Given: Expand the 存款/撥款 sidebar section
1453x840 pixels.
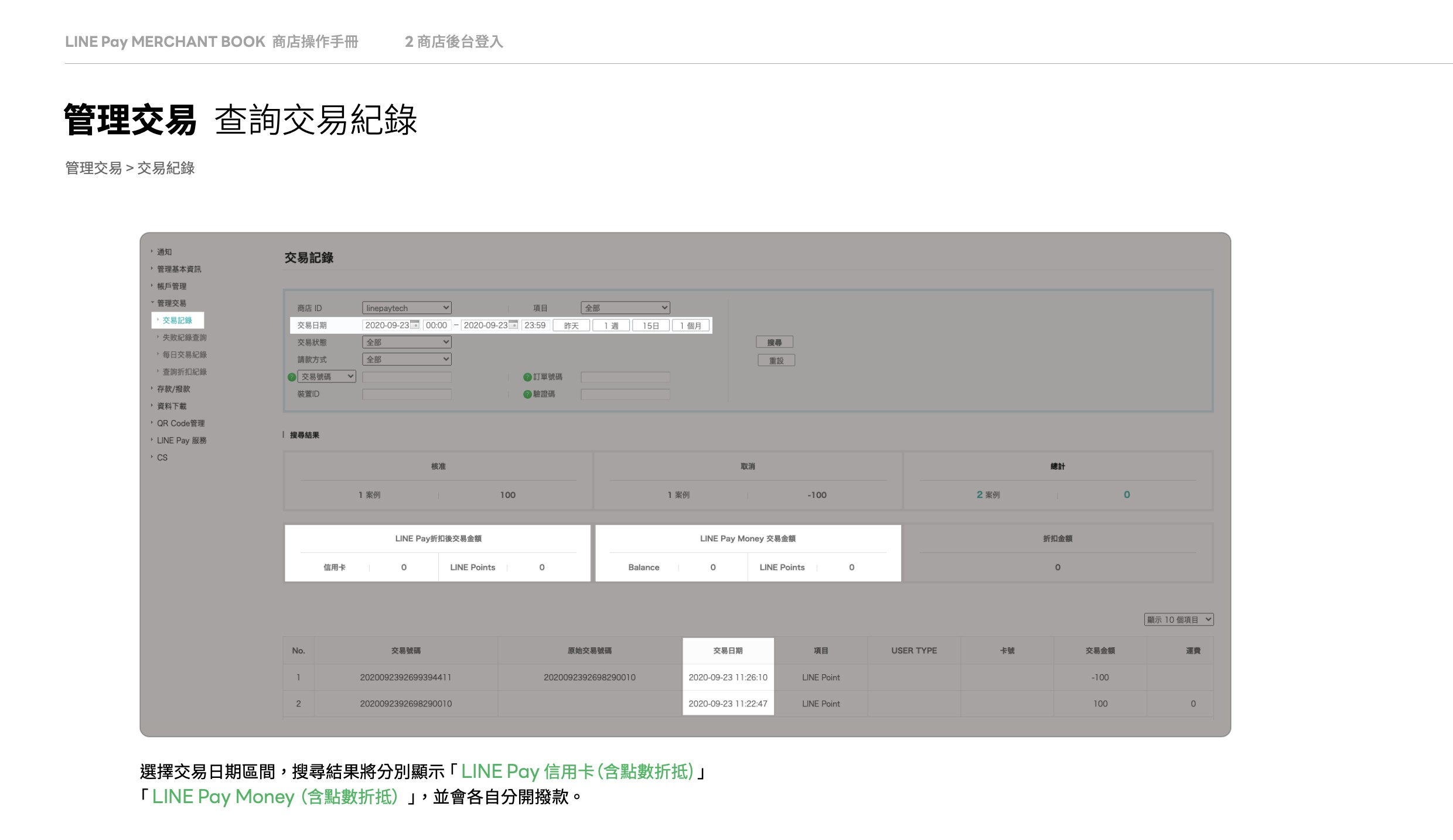Looking at the screenshot, I should click(x=173, y=389).
